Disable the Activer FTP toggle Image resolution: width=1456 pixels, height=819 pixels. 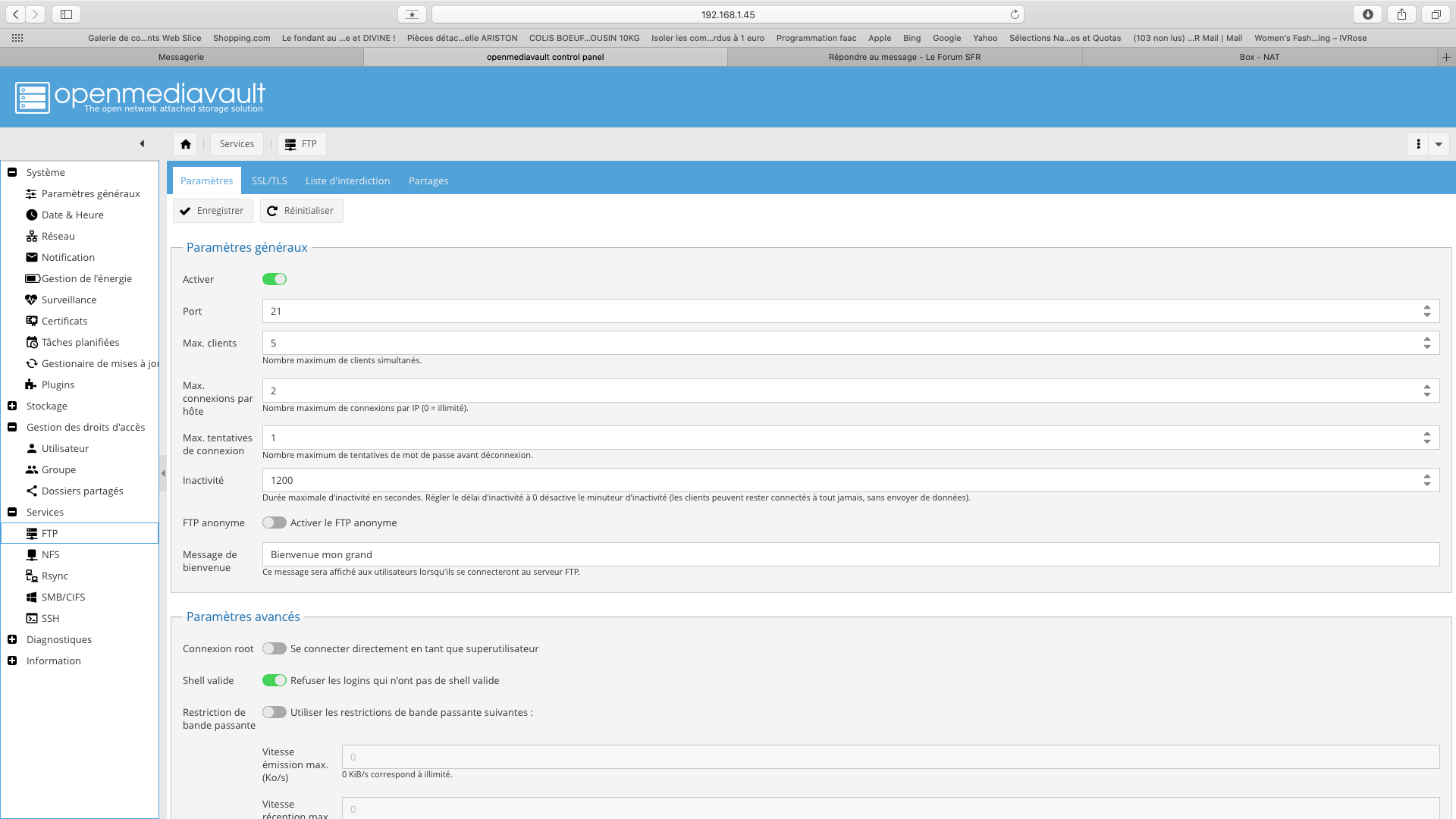click(x=275, y=280)
